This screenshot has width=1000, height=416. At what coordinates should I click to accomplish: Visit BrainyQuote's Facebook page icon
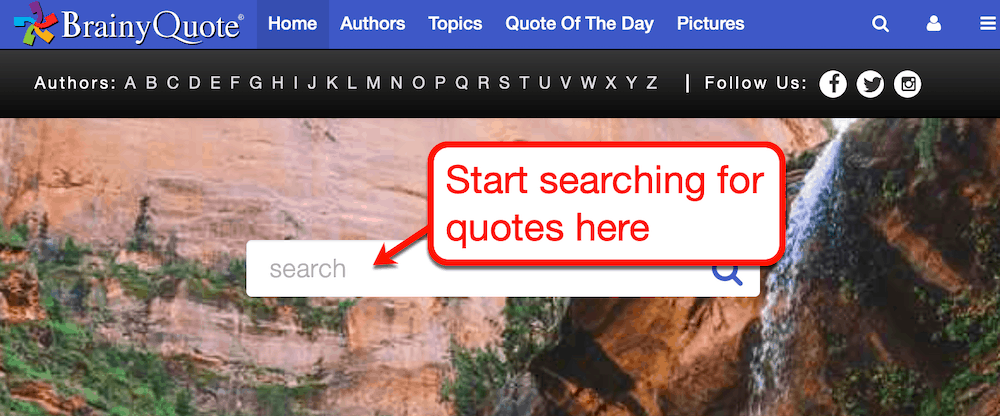click(833, 84)
